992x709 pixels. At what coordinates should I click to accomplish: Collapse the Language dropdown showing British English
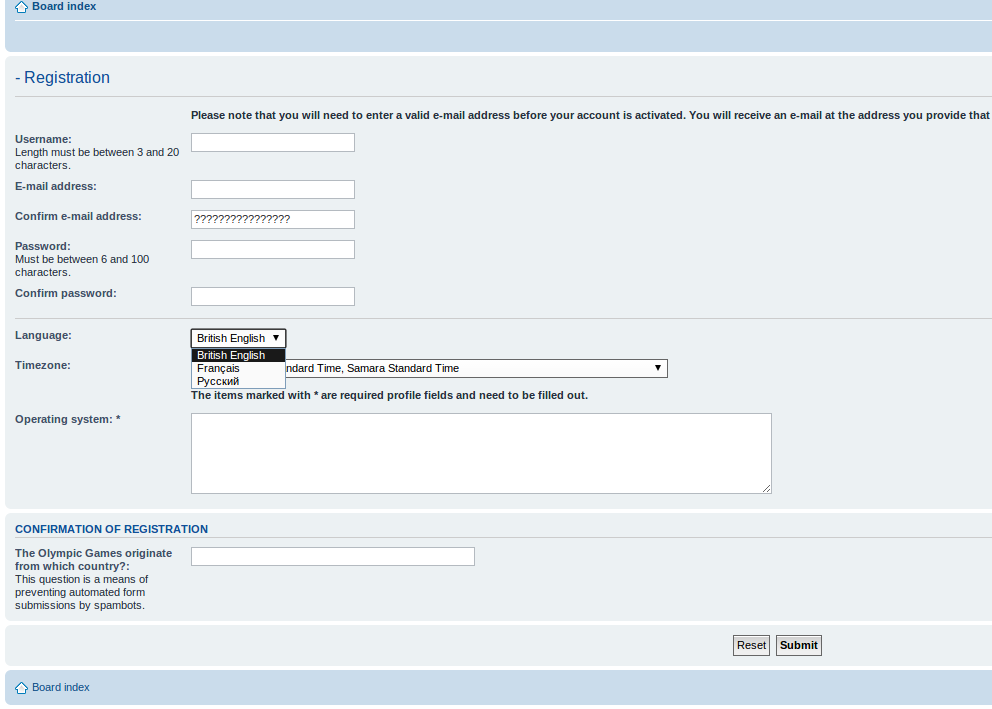click(238, 339)
